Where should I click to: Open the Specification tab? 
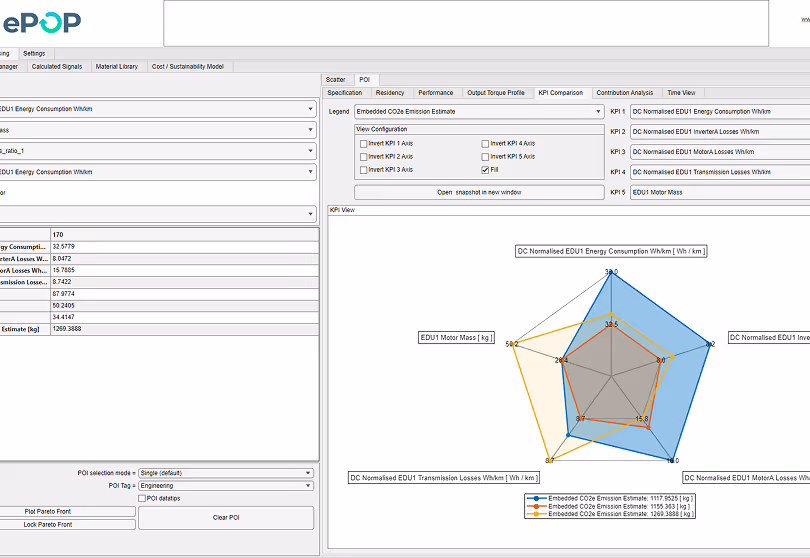pos(345,92)
